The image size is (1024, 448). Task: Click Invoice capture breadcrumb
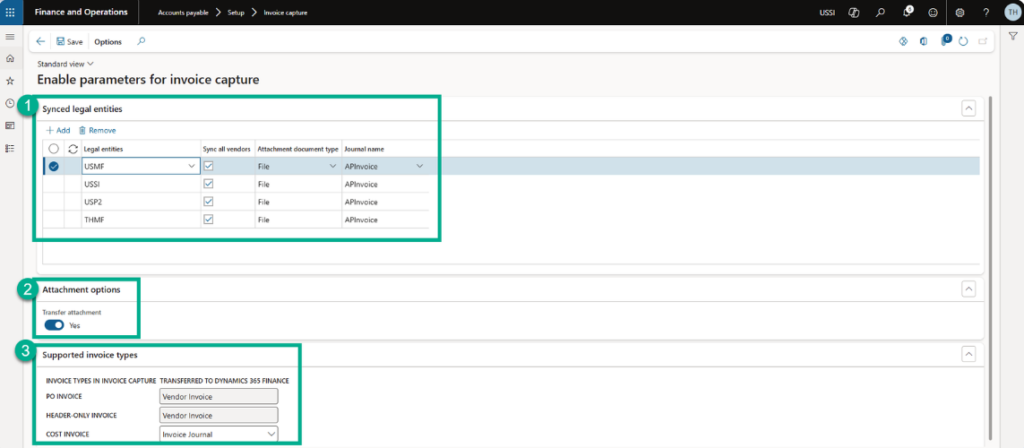point(285,12)
